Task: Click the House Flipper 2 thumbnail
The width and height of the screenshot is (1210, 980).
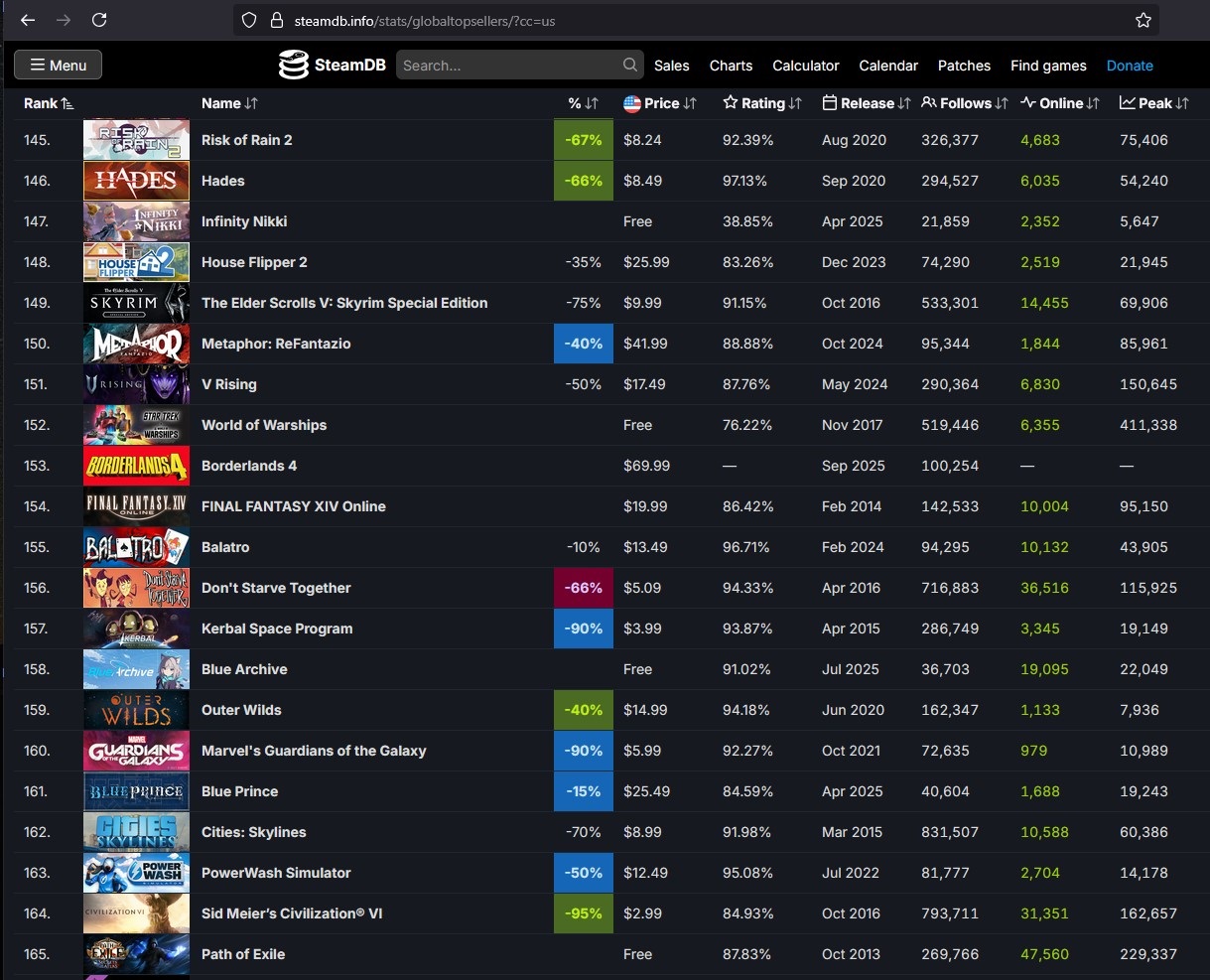Action: tap(136, 262)
